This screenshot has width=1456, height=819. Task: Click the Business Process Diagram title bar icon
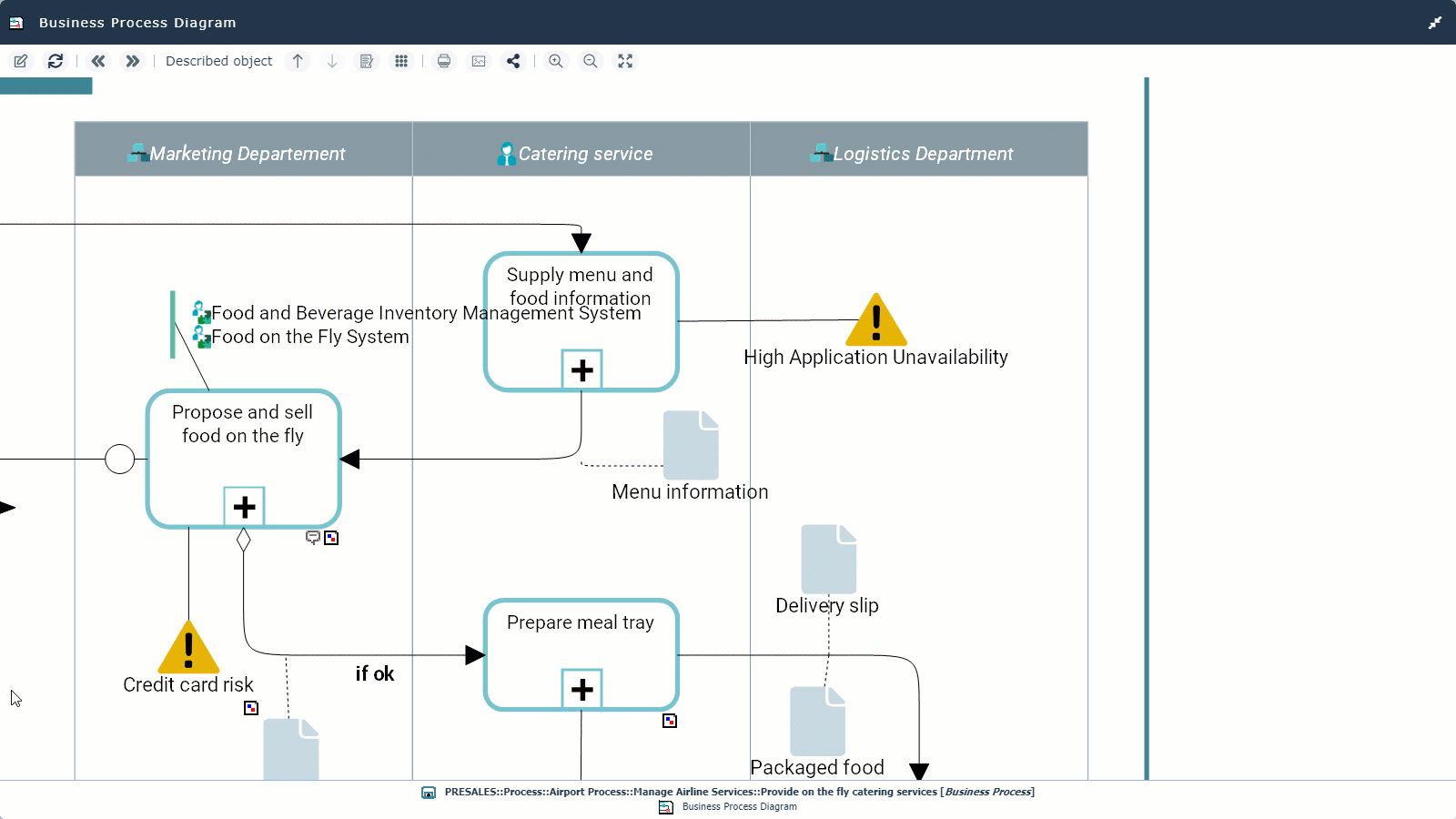[16, 23]
